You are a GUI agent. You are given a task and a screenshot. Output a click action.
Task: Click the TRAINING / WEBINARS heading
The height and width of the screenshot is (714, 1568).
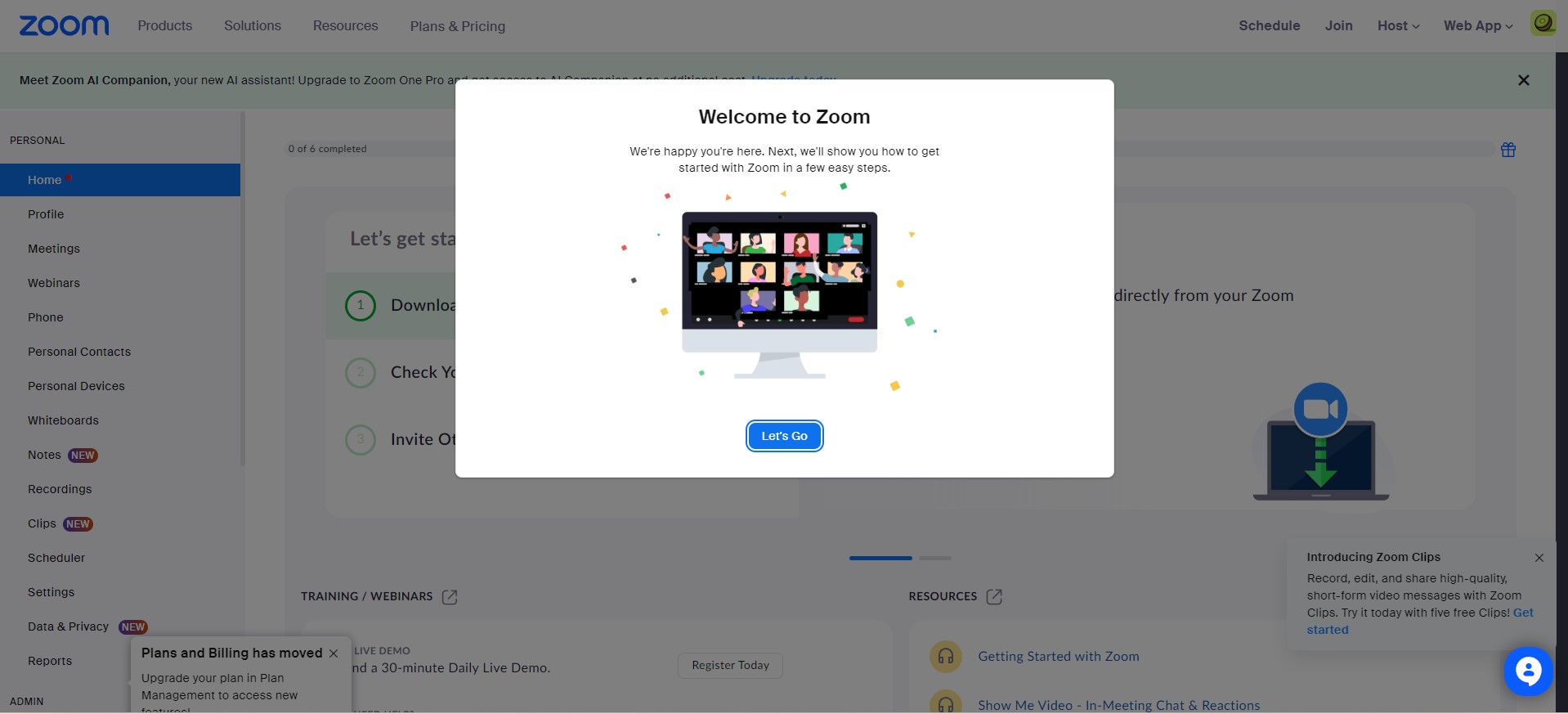[366, 596]
